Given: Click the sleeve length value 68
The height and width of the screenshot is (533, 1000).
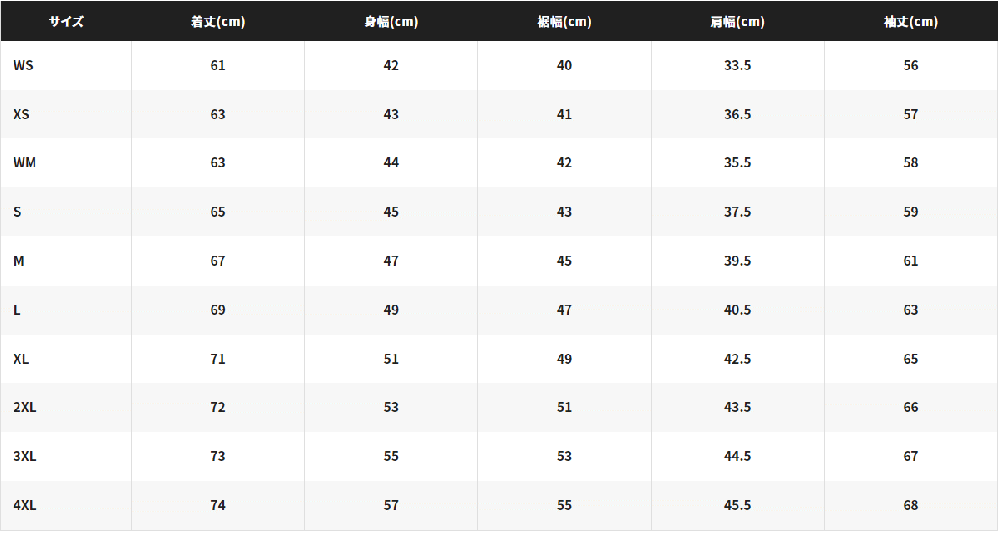Looking at the screenshot, I should tap(911, 506).
